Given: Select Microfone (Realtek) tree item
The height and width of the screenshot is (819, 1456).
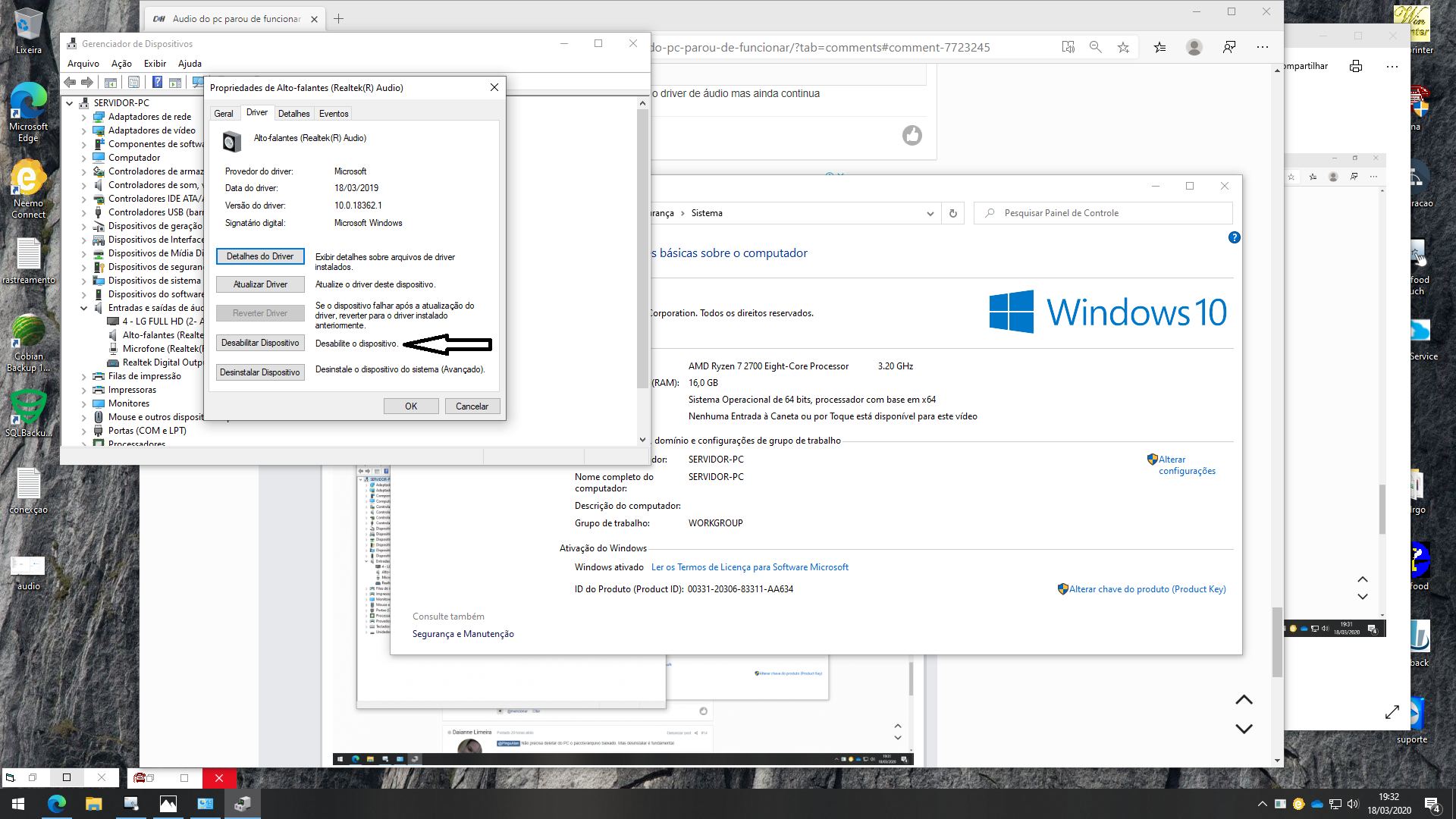Looking at the screenshot, I should [x=162, y=349].
